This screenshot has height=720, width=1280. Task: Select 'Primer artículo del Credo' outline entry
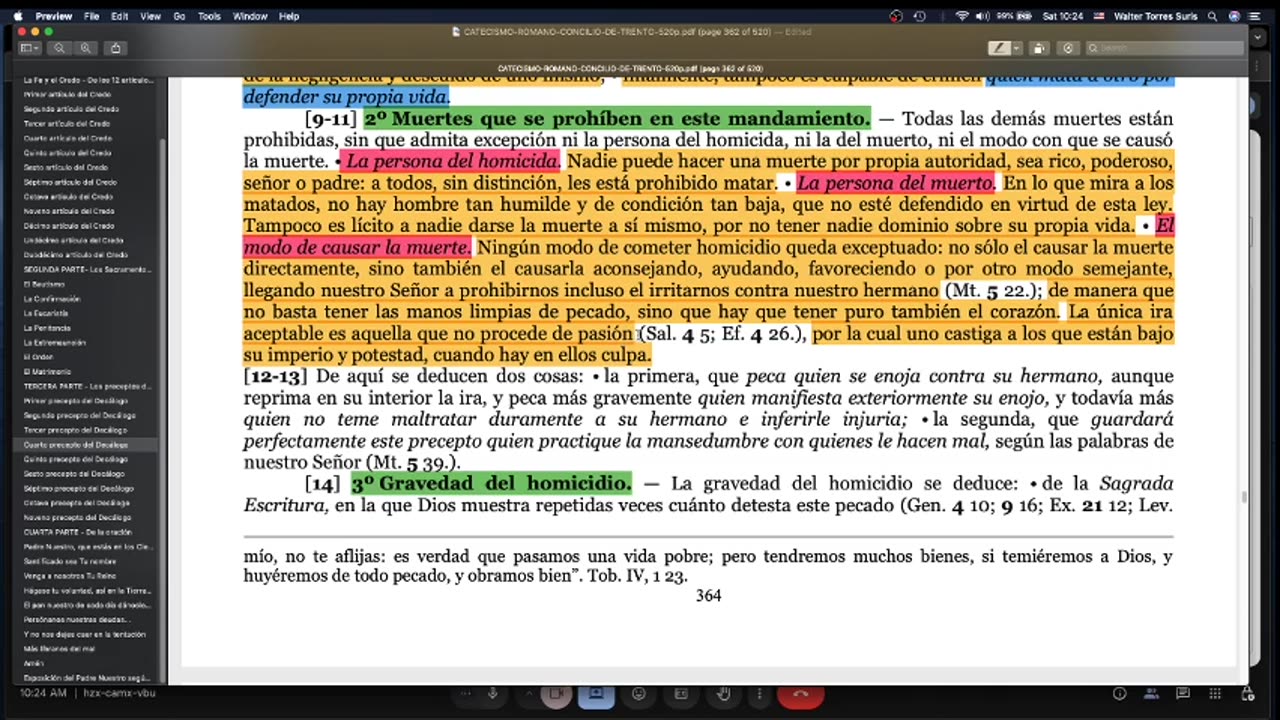click(67, 94)
